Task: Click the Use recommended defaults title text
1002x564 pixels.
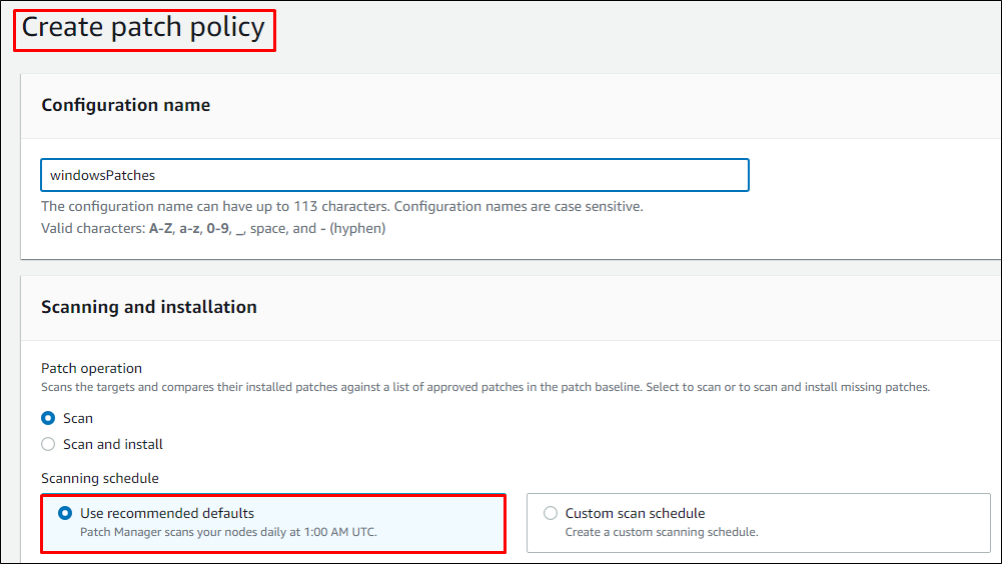Action: pos(167,513)
